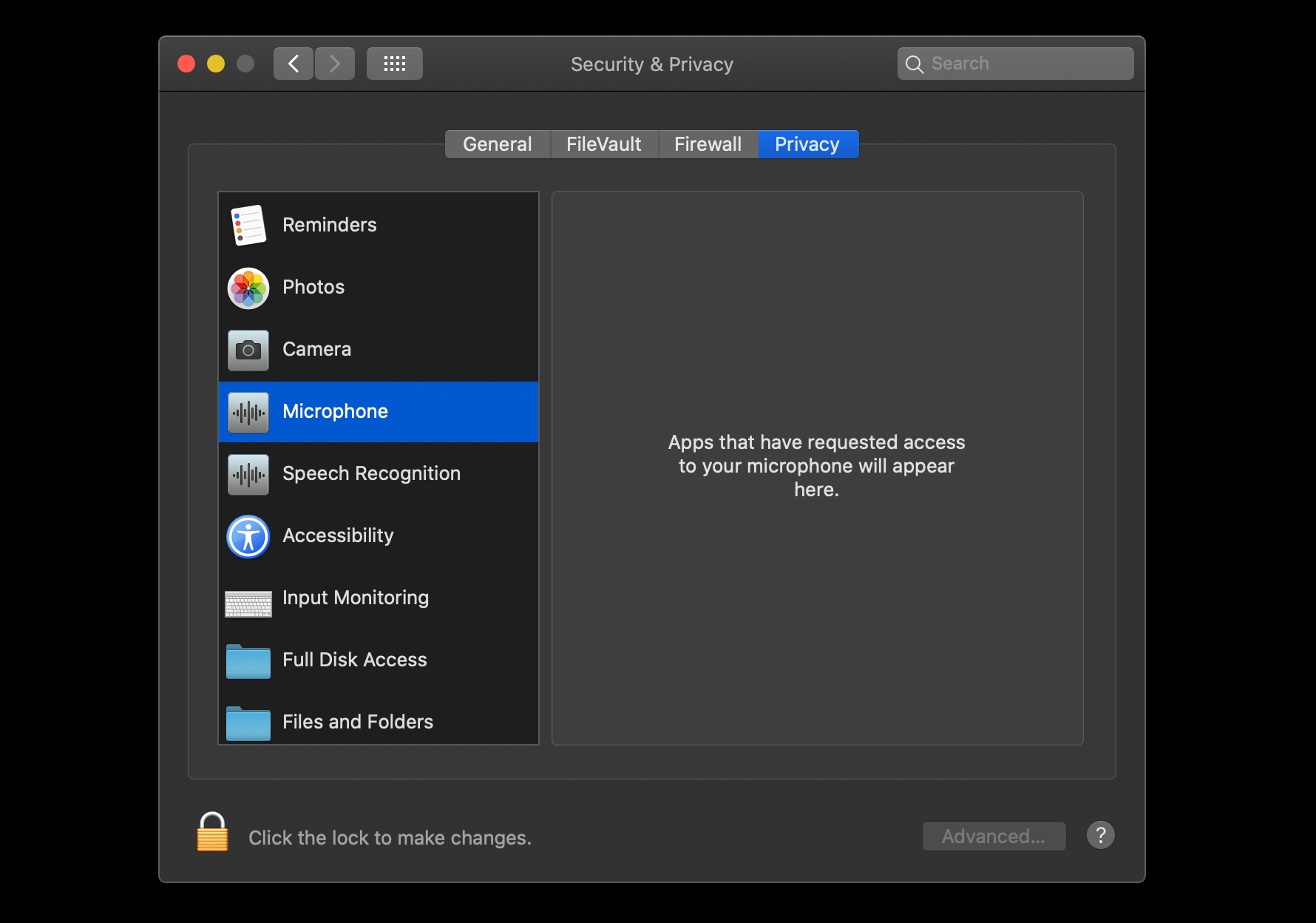Click the forward navigation arrow
Image resolution: width=1316 pixels, height=923 pixels.
coord(335,64)
